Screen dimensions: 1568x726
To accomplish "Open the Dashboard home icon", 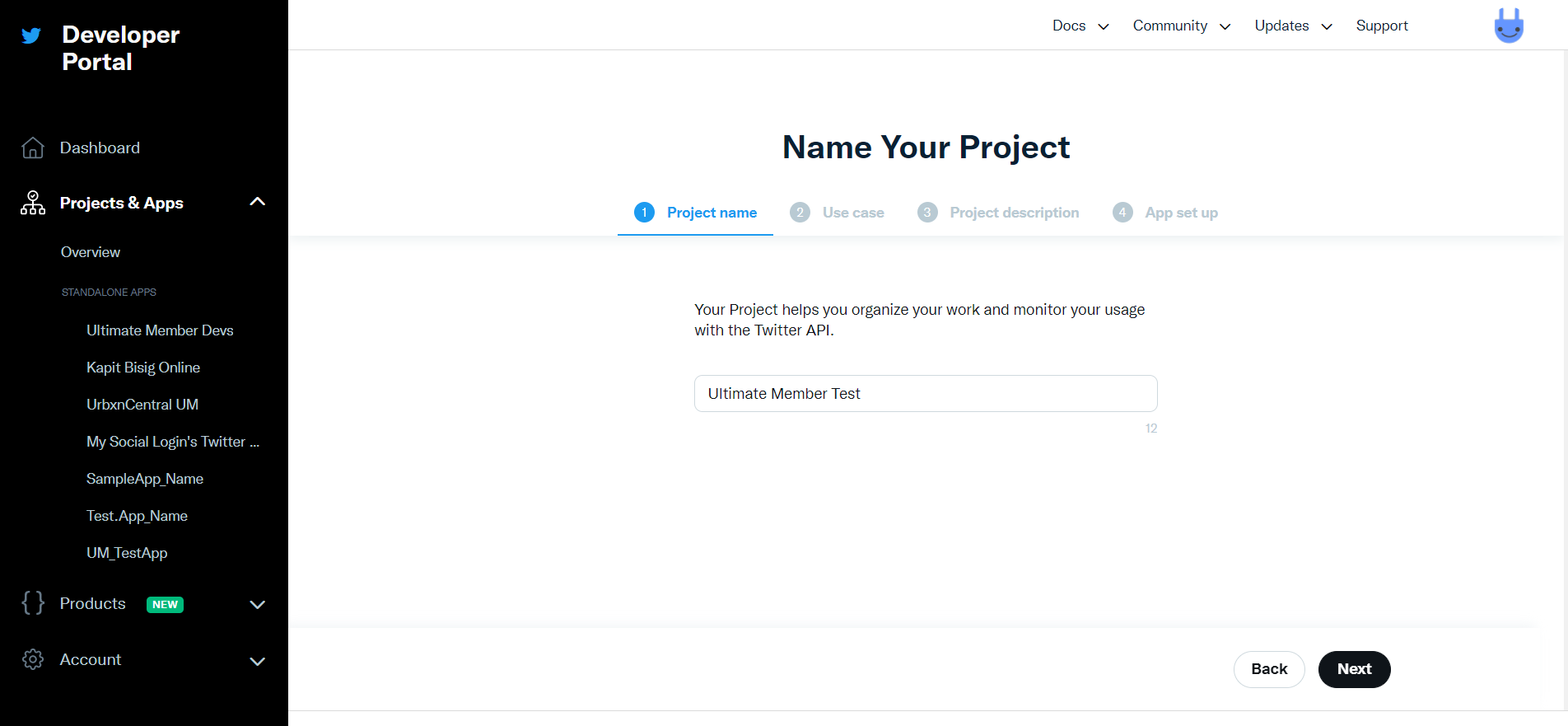I will point(33,148).
